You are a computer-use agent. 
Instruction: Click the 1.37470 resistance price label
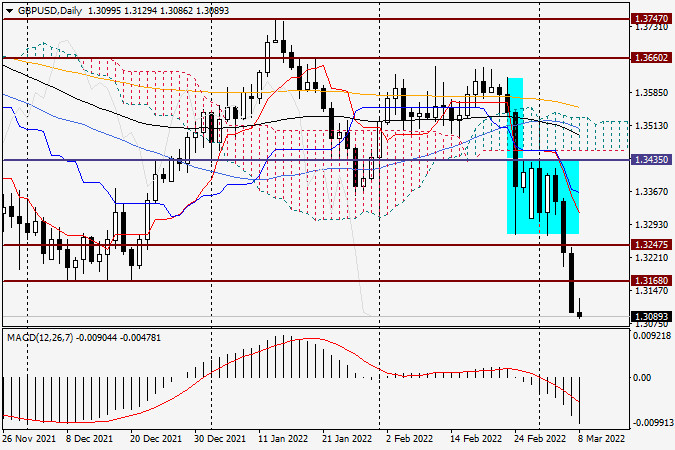pyautogui.click(x=652, y=19)
